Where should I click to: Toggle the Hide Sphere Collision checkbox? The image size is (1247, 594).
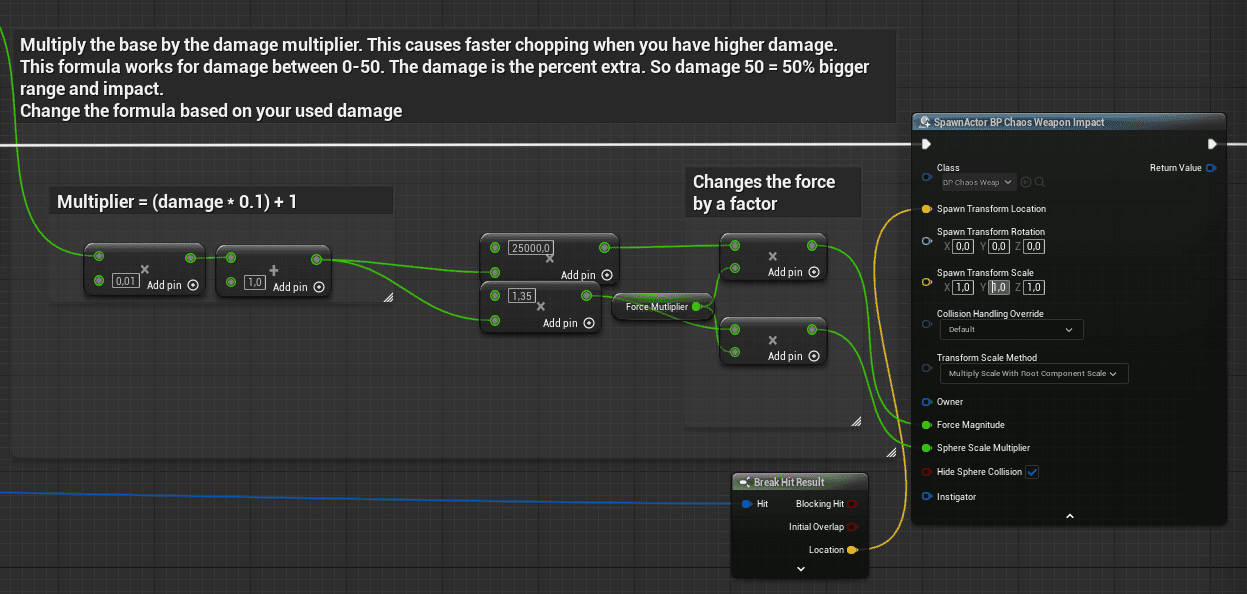(x=1032, y=472)
